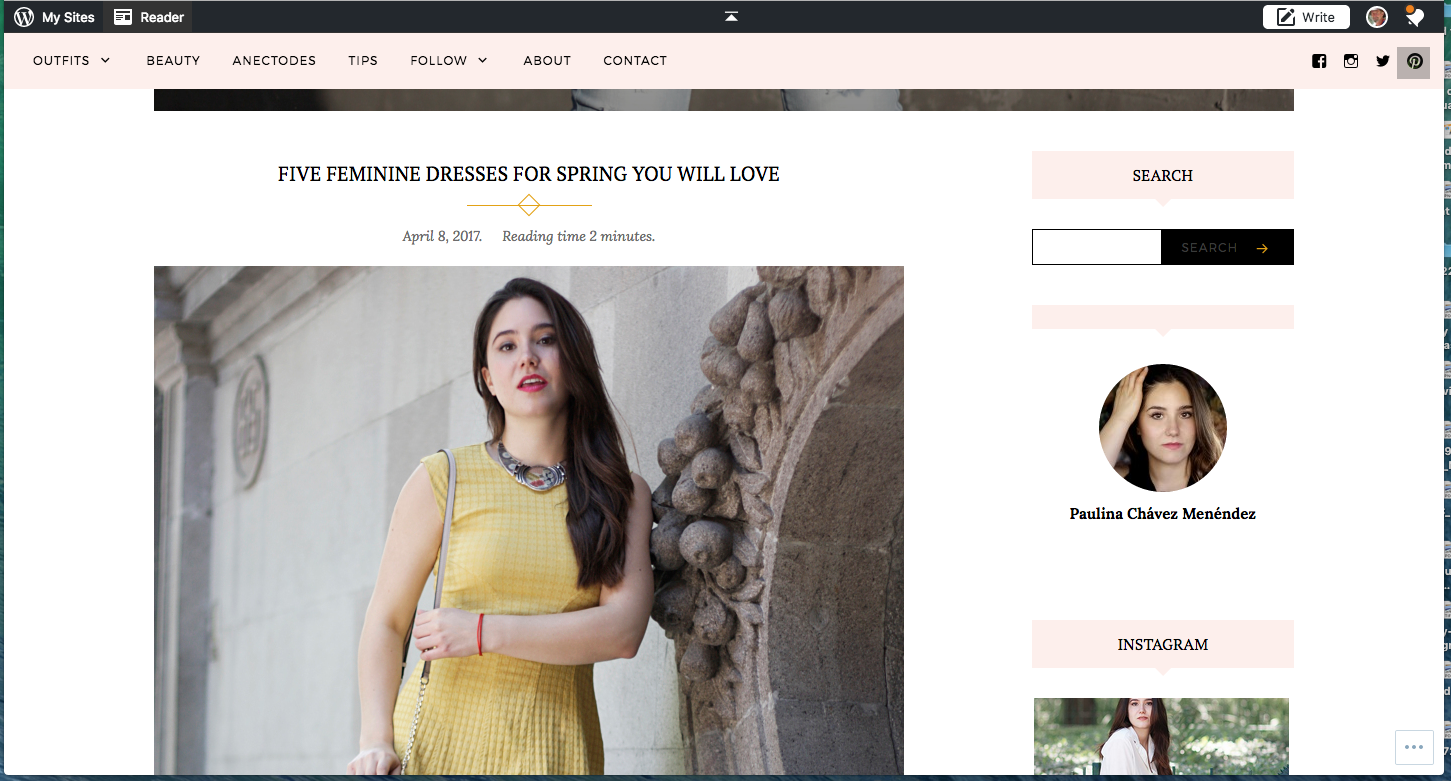The height and width of the screenshot is (781, 1451).
Task: Go to the Beauty menu item
Action: [173, 61]
